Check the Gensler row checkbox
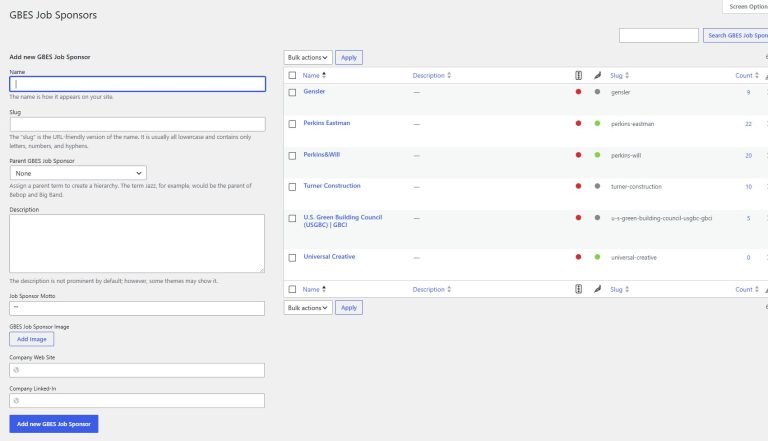Screen dimensions: 768x441 292,92
